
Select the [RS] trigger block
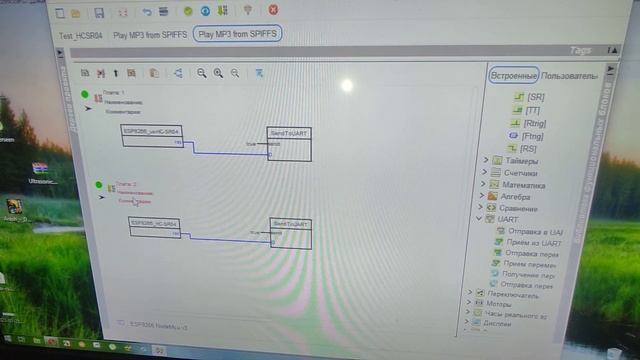(x=522, y=149)
